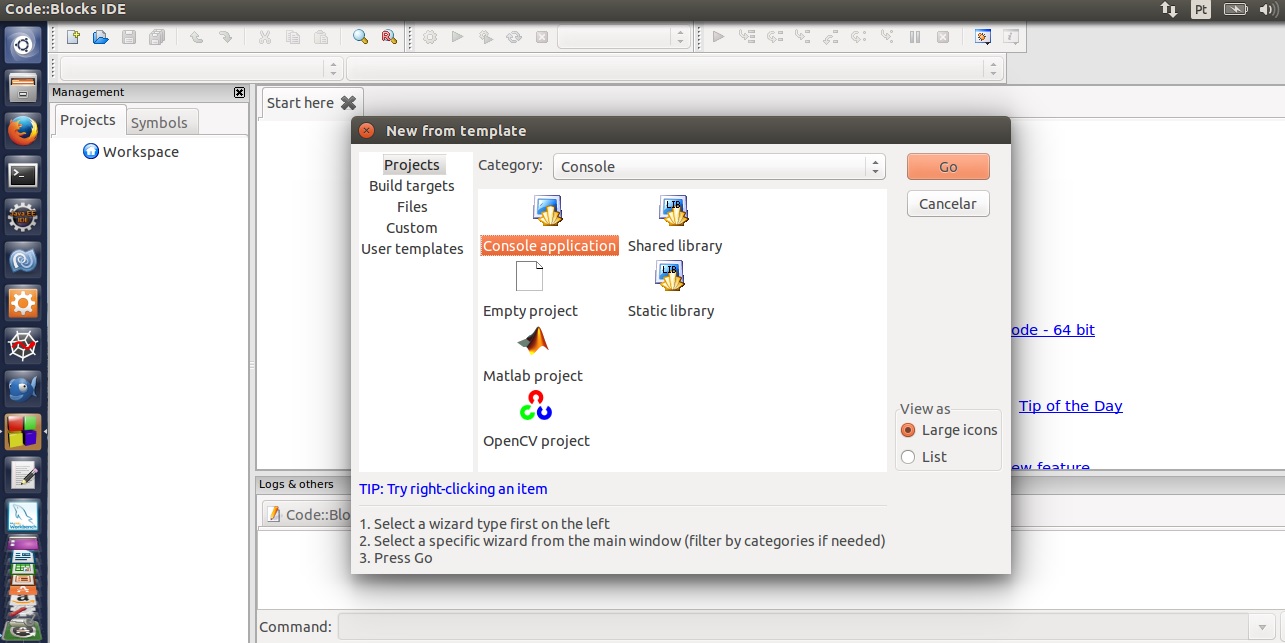The image size is (1285, 643).
Task: Click the Cancelar button
Action: [947, 204]
